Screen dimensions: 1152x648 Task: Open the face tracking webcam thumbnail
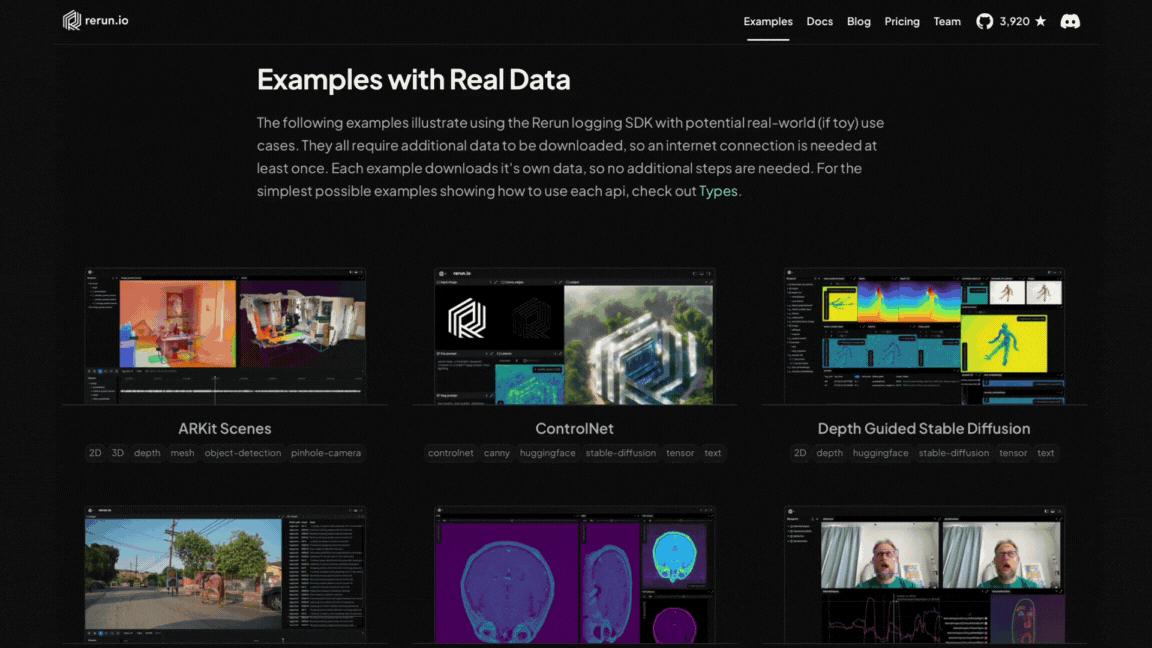pos(924,575)
